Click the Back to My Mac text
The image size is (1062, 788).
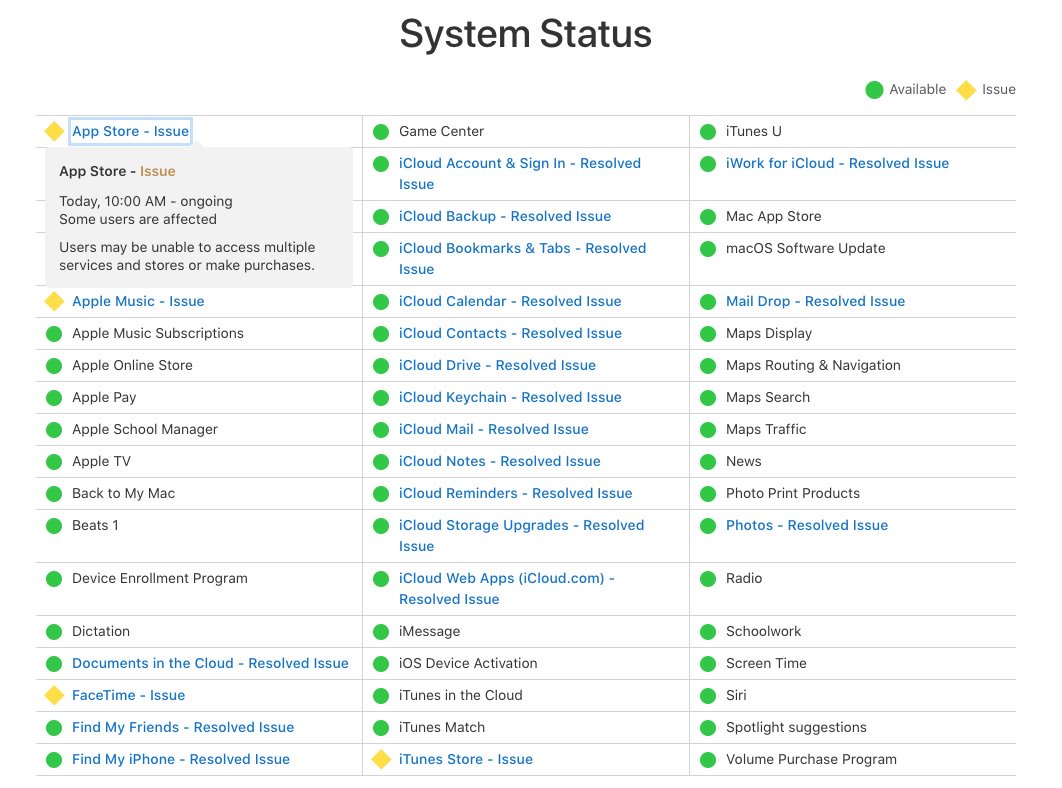[123, 493]
